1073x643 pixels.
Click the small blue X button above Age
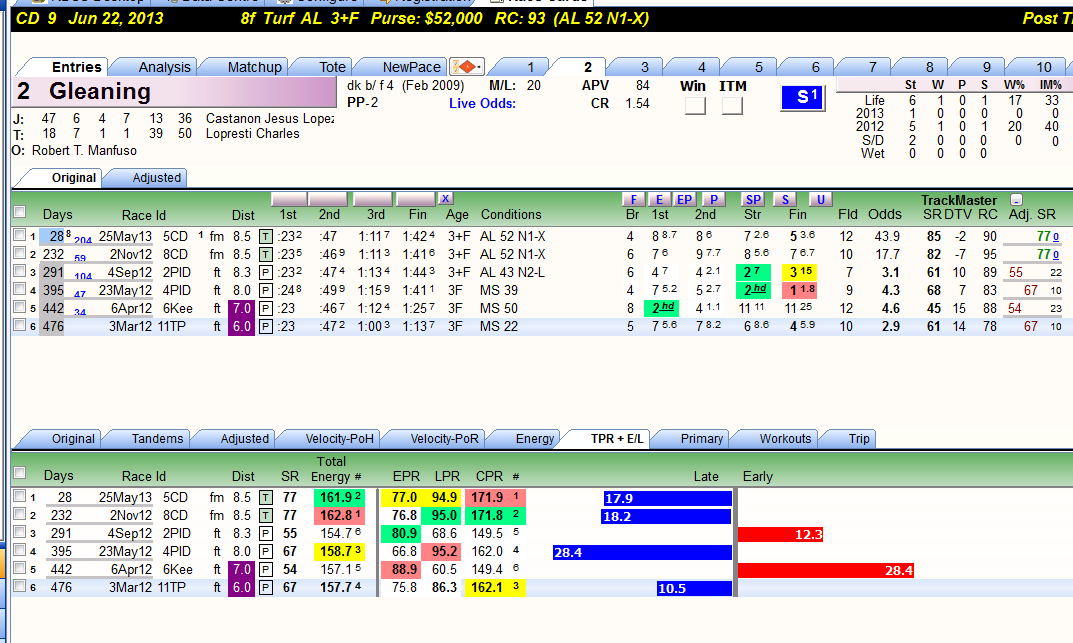coord(445,198)
